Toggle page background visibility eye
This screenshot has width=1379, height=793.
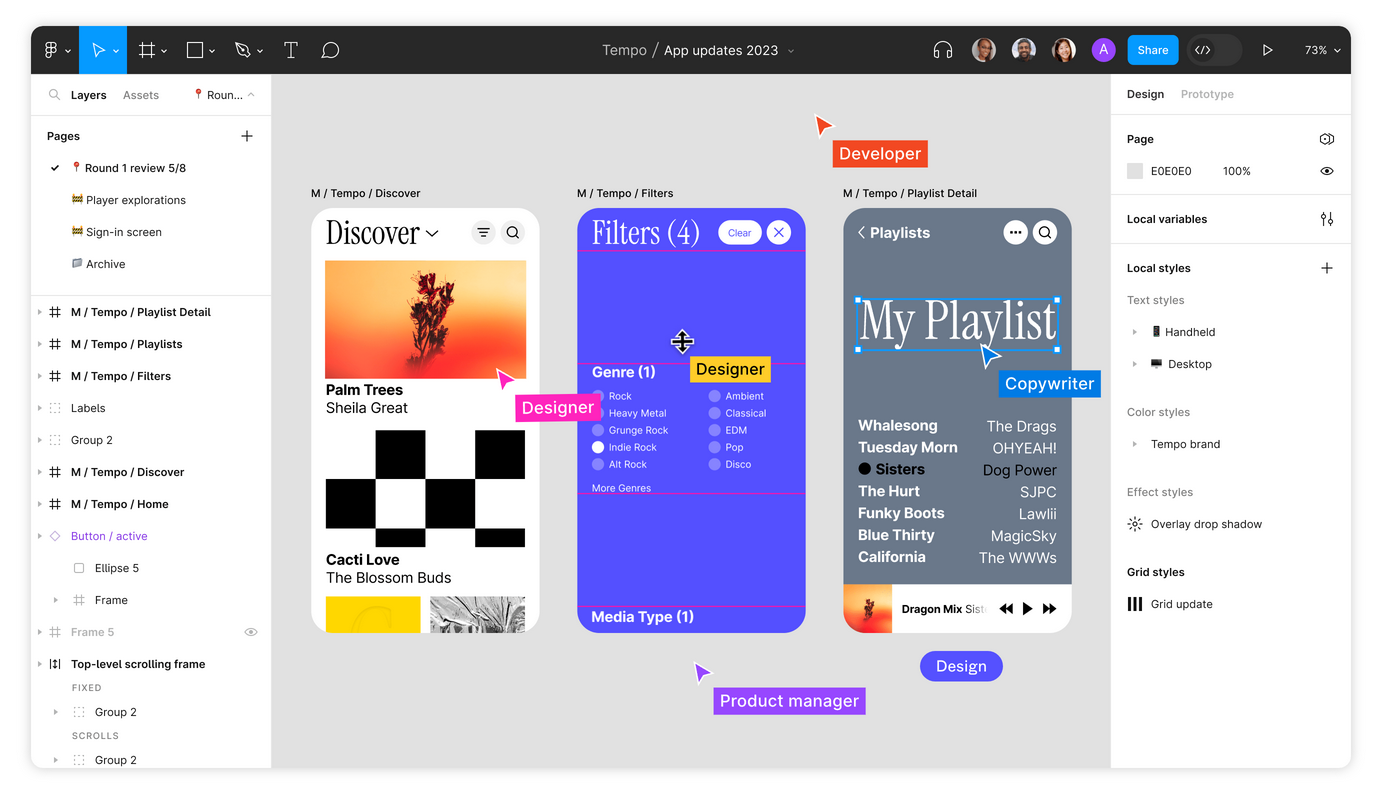point(1327,170)
